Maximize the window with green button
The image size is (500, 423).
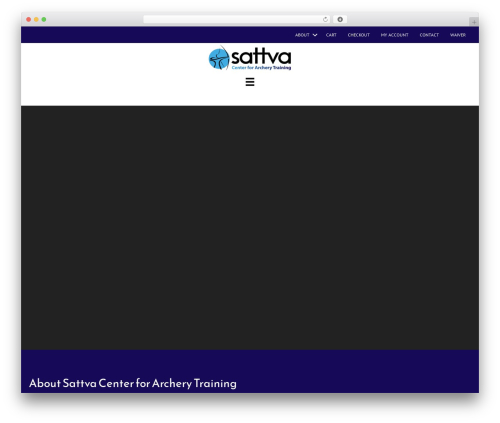44,19
